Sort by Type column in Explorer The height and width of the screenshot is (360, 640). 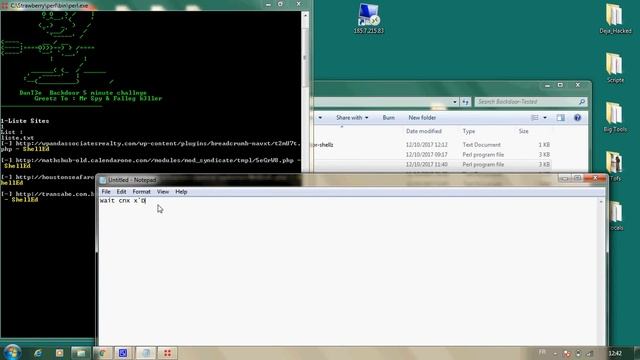pos(469,131)
